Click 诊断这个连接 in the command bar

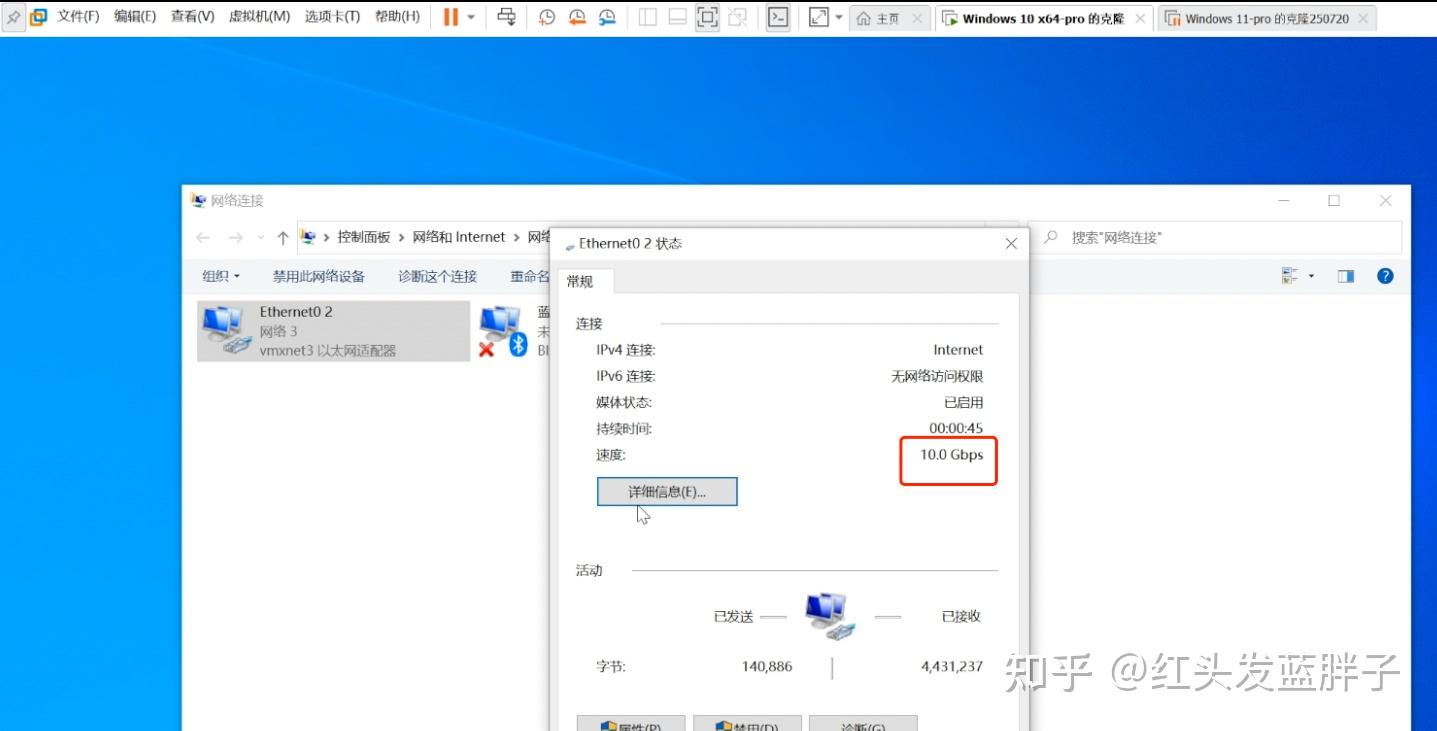437,276
